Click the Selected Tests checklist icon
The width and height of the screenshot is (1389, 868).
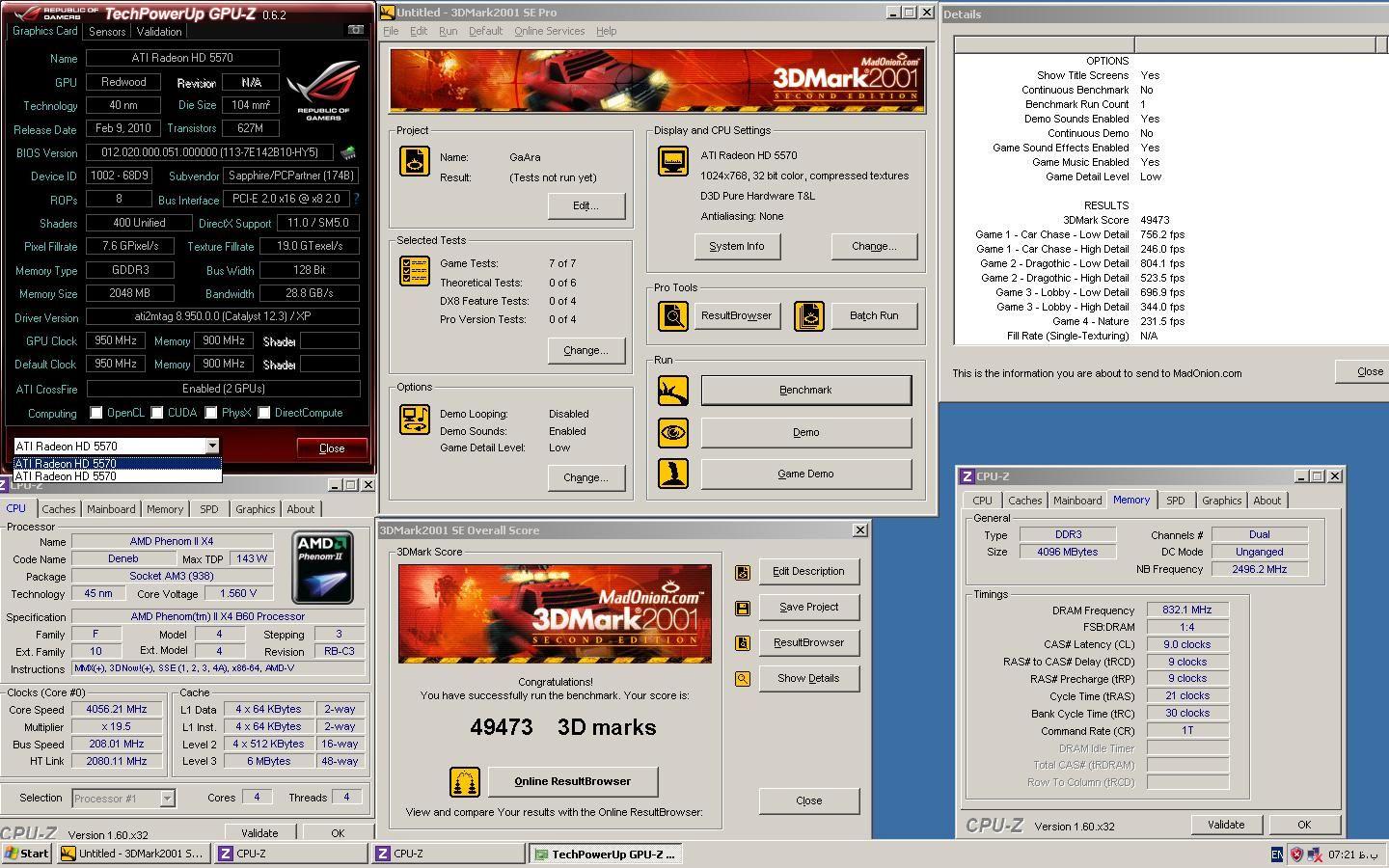point(415,271)
